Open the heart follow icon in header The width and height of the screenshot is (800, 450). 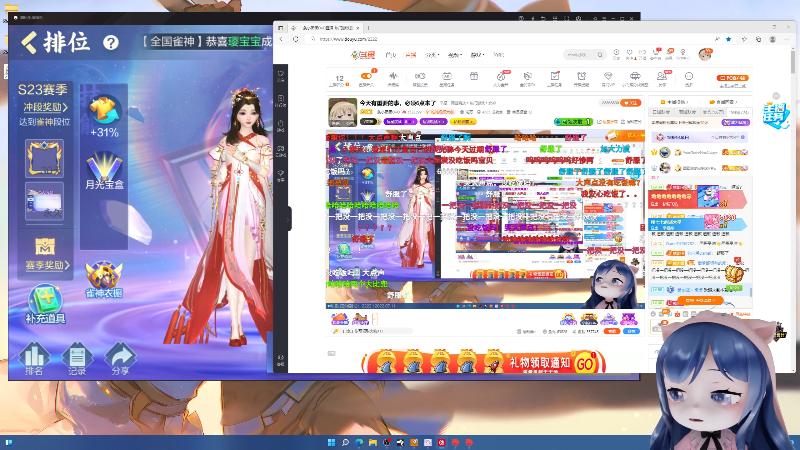click(630, 54)
